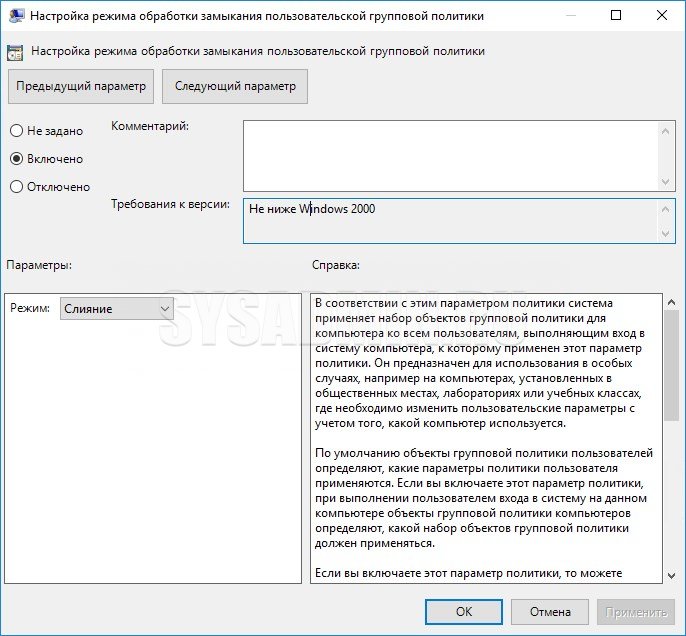Viewport: 686px width, 636px height.
Task: Click the policy icon in the title bar
Action: (x=16, y=16)
